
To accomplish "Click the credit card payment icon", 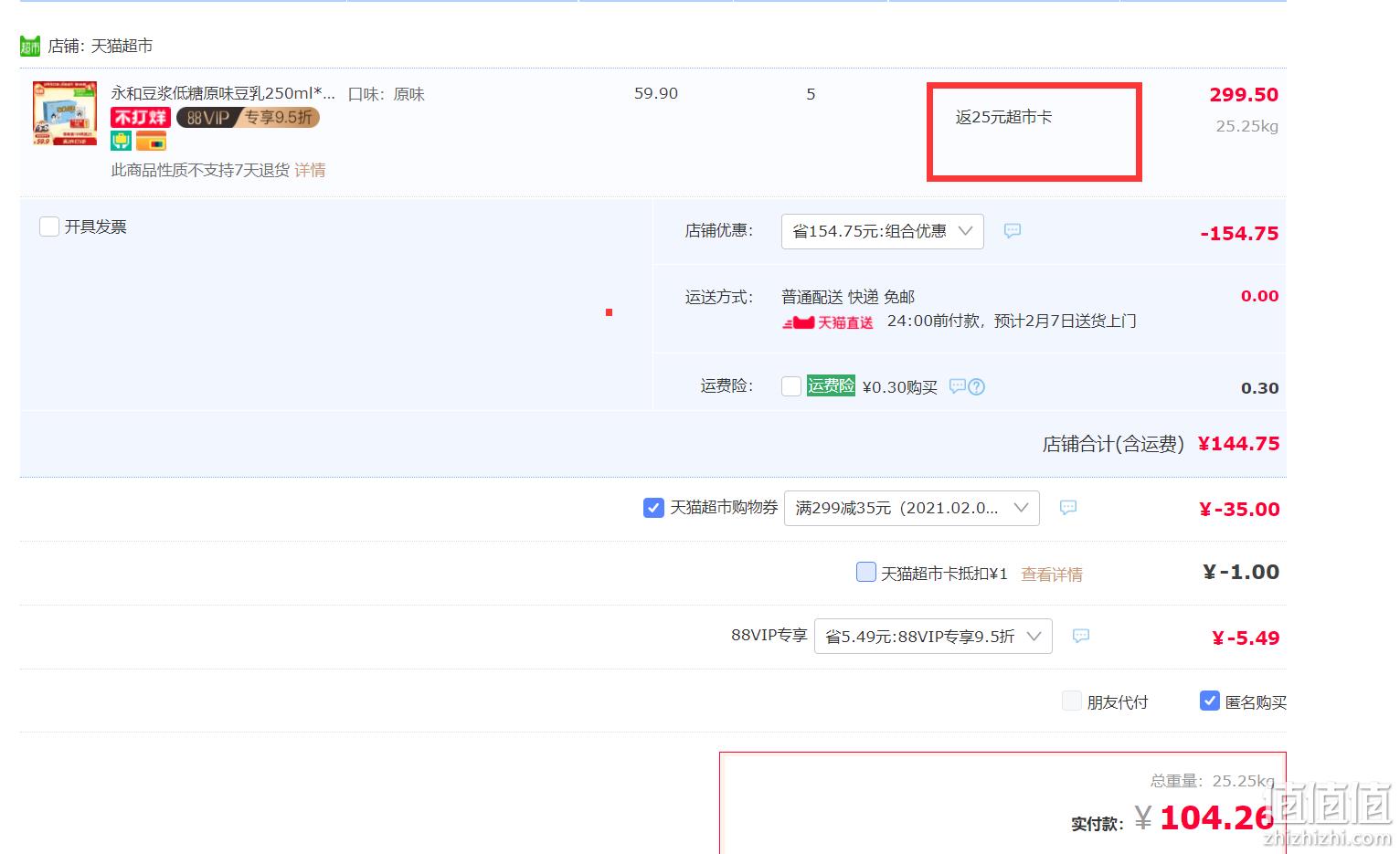I will 151,141.
